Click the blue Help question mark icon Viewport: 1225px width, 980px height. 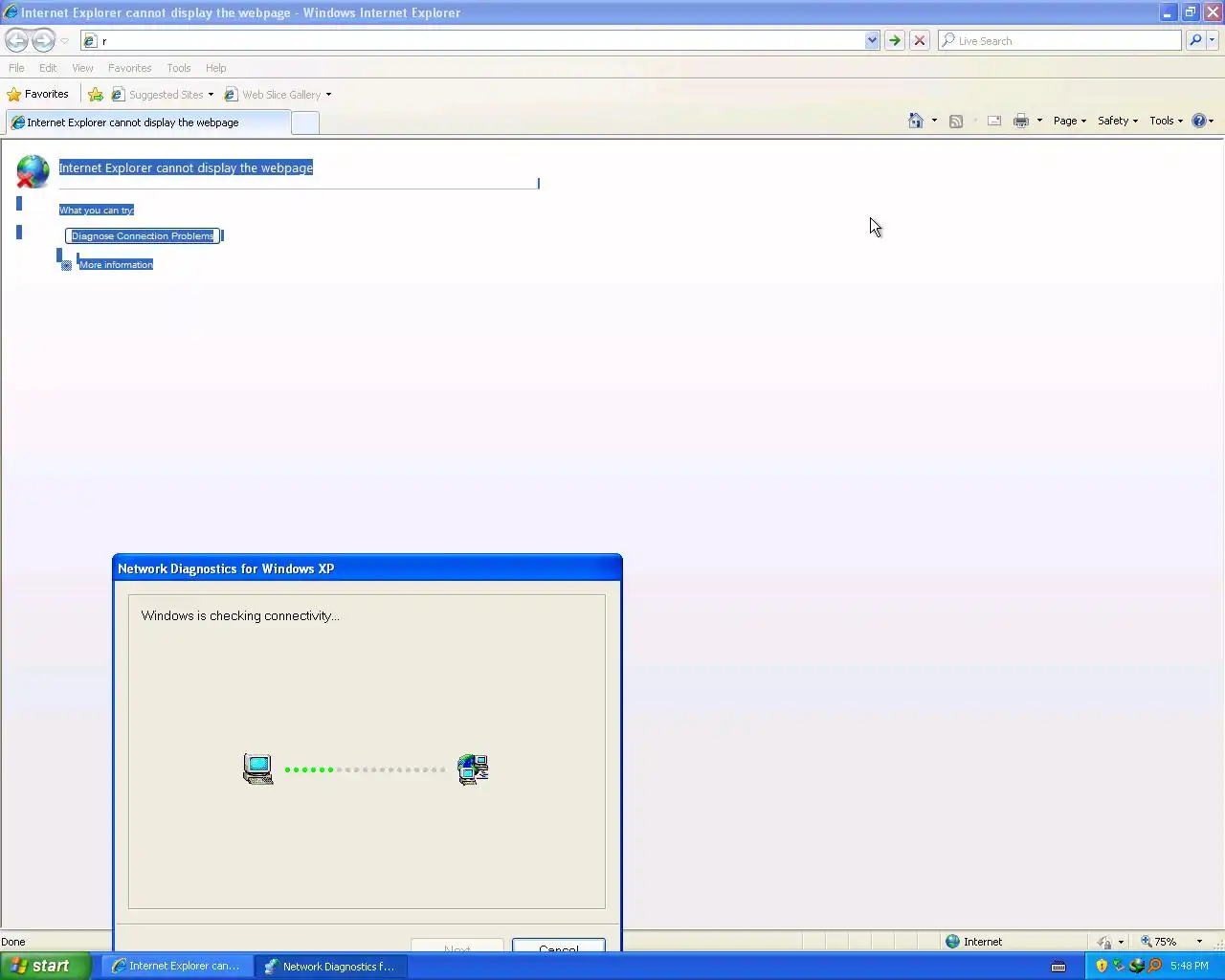coord(1198,121)
